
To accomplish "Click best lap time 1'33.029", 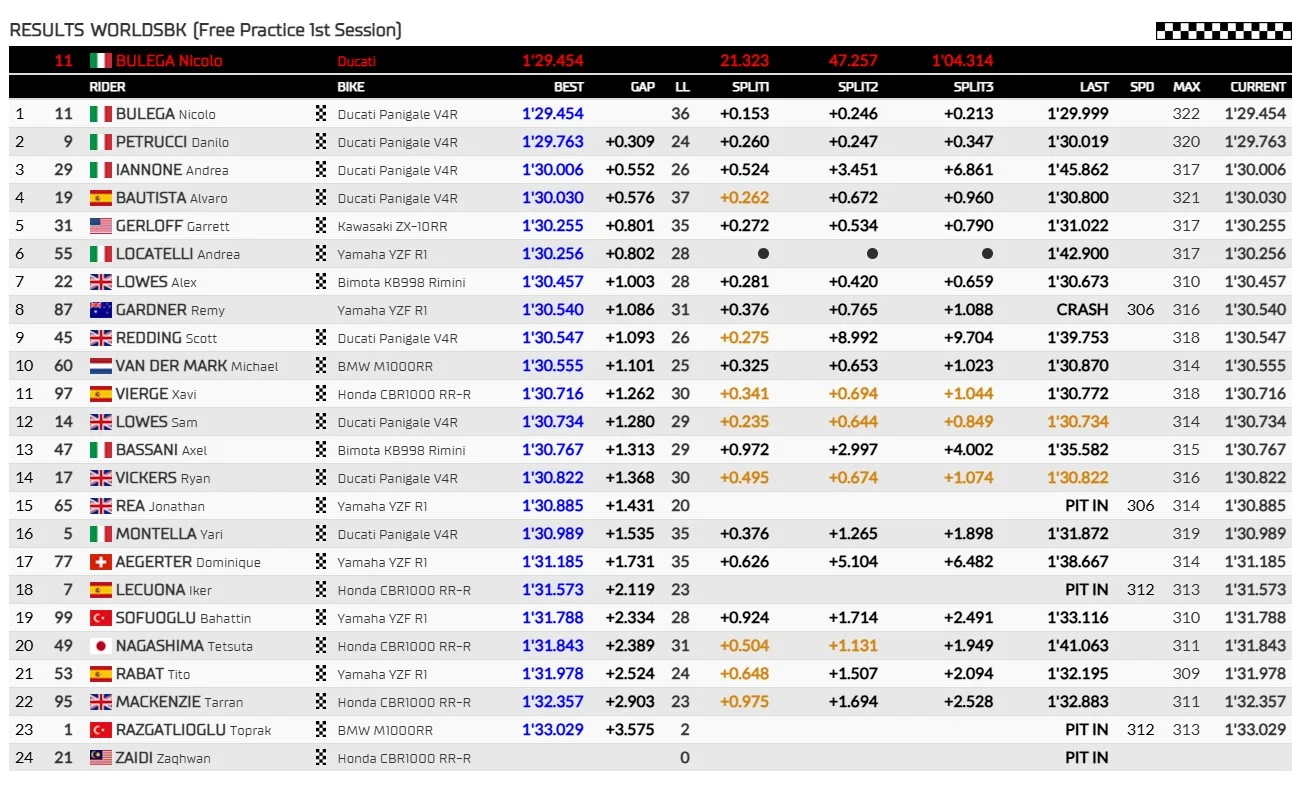I will [x=553, y=730].
